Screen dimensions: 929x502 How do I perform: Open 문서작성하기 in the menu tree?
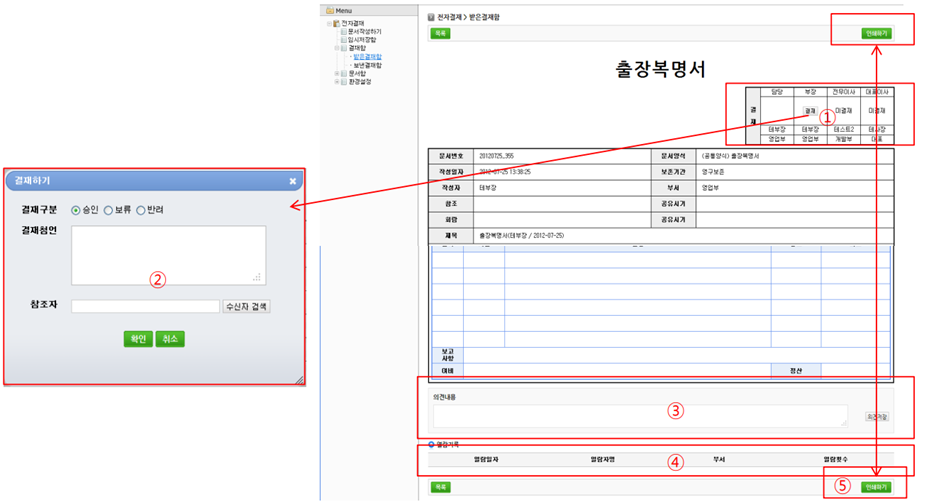(x=365, y=31)
